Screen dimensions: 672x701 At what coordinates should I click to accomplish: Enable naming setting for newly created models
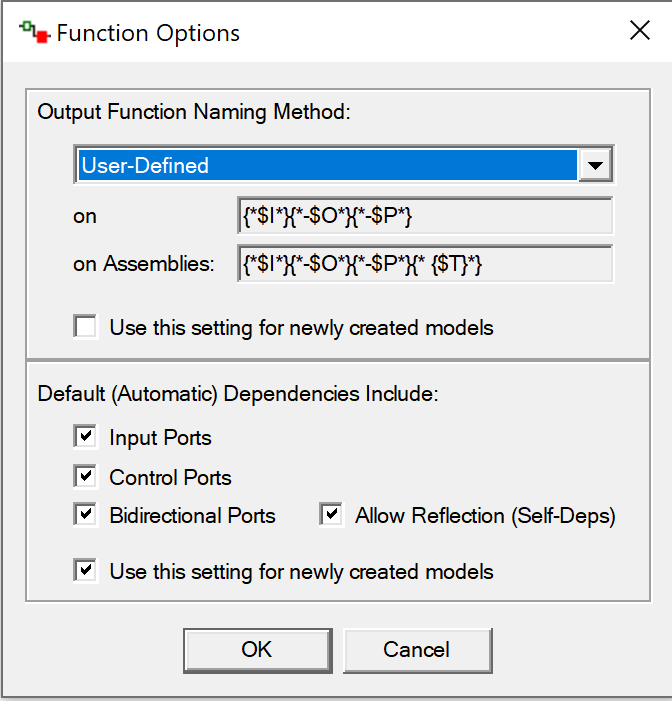click(85, 327)
